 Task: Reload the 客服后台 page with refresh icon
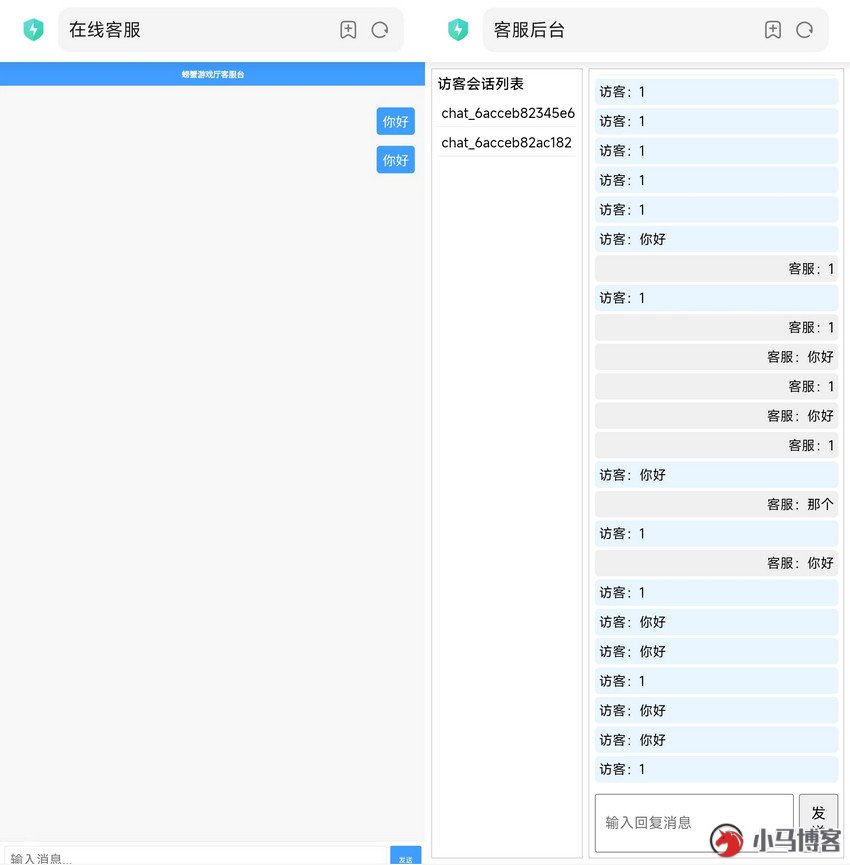(x=804, y=30)
